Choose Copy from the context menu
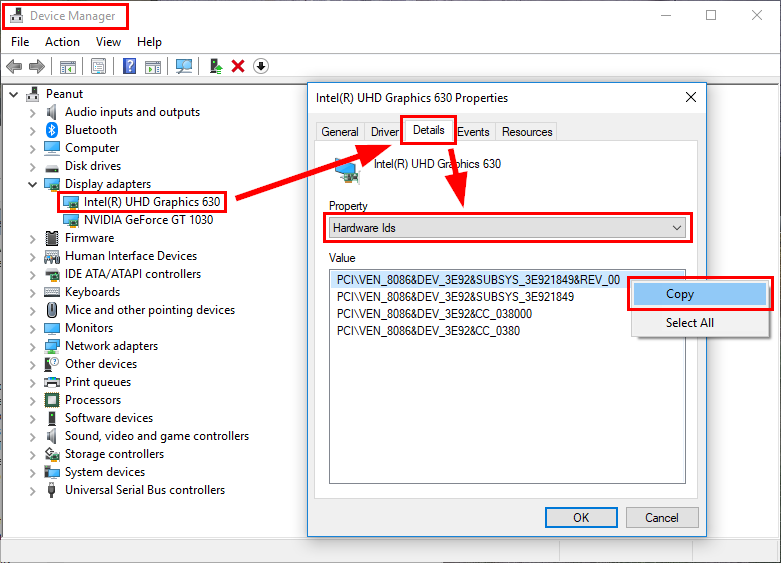The image size is (781, 563). pyautogui.click(x=700, y=294)
